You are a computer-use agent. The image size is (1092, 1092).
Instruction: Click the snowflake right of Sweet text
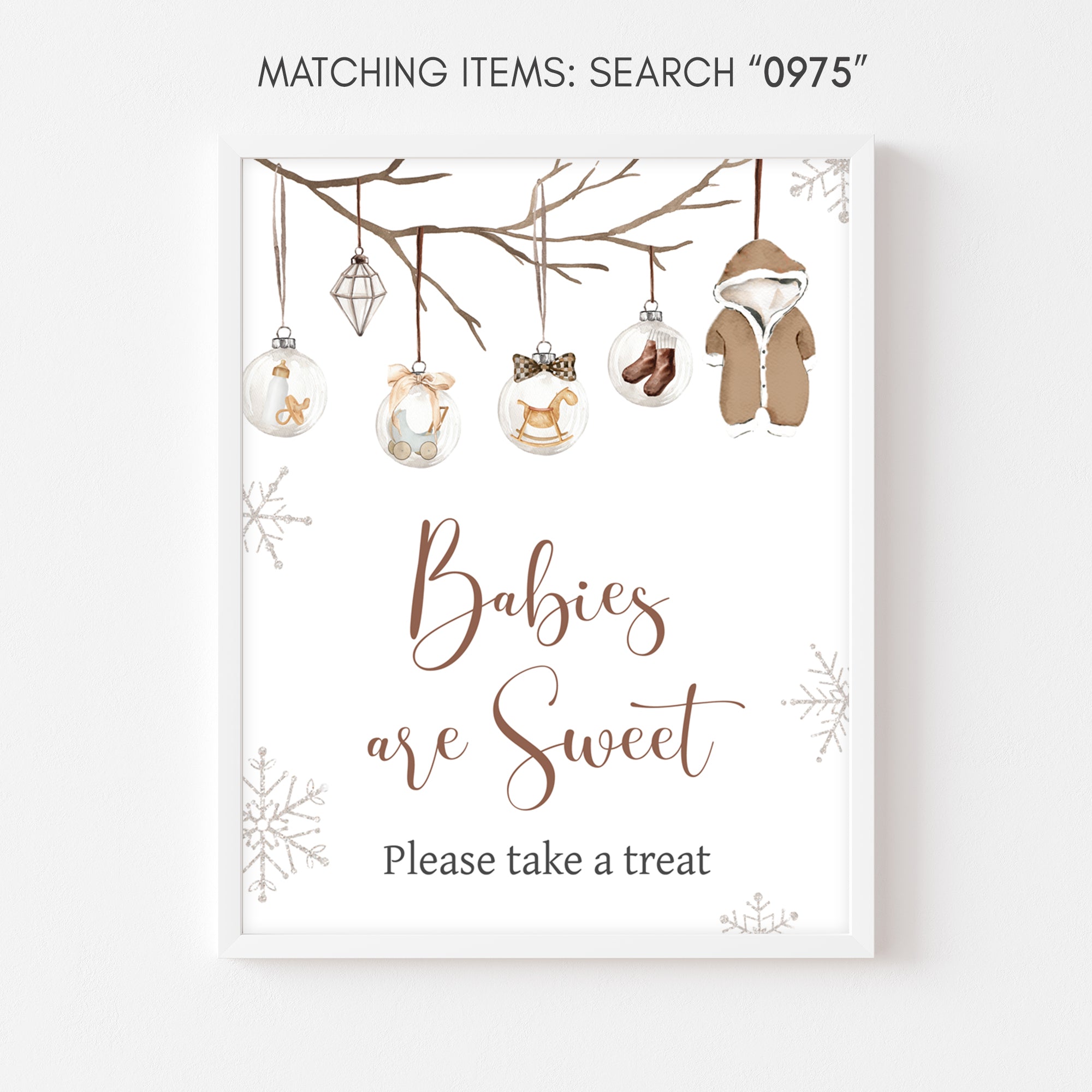tap(816, 703)
